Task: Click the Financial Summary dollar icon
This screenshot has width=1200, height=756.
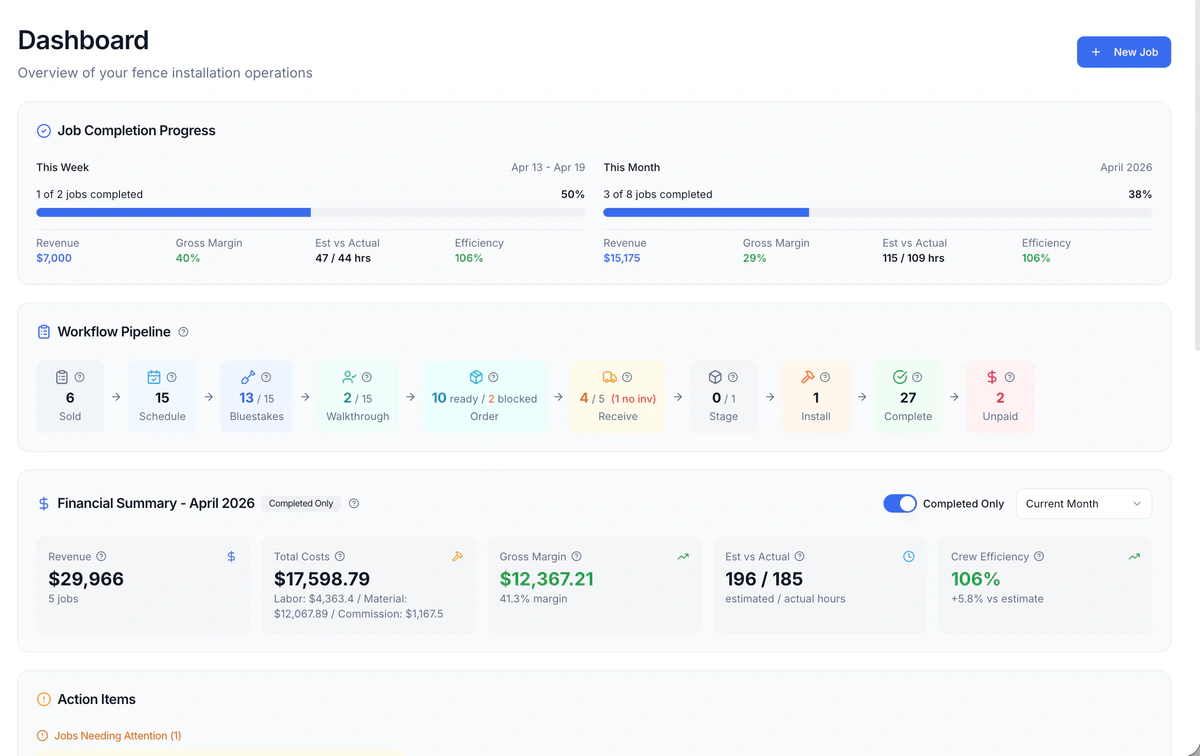Action: (44, 504)
